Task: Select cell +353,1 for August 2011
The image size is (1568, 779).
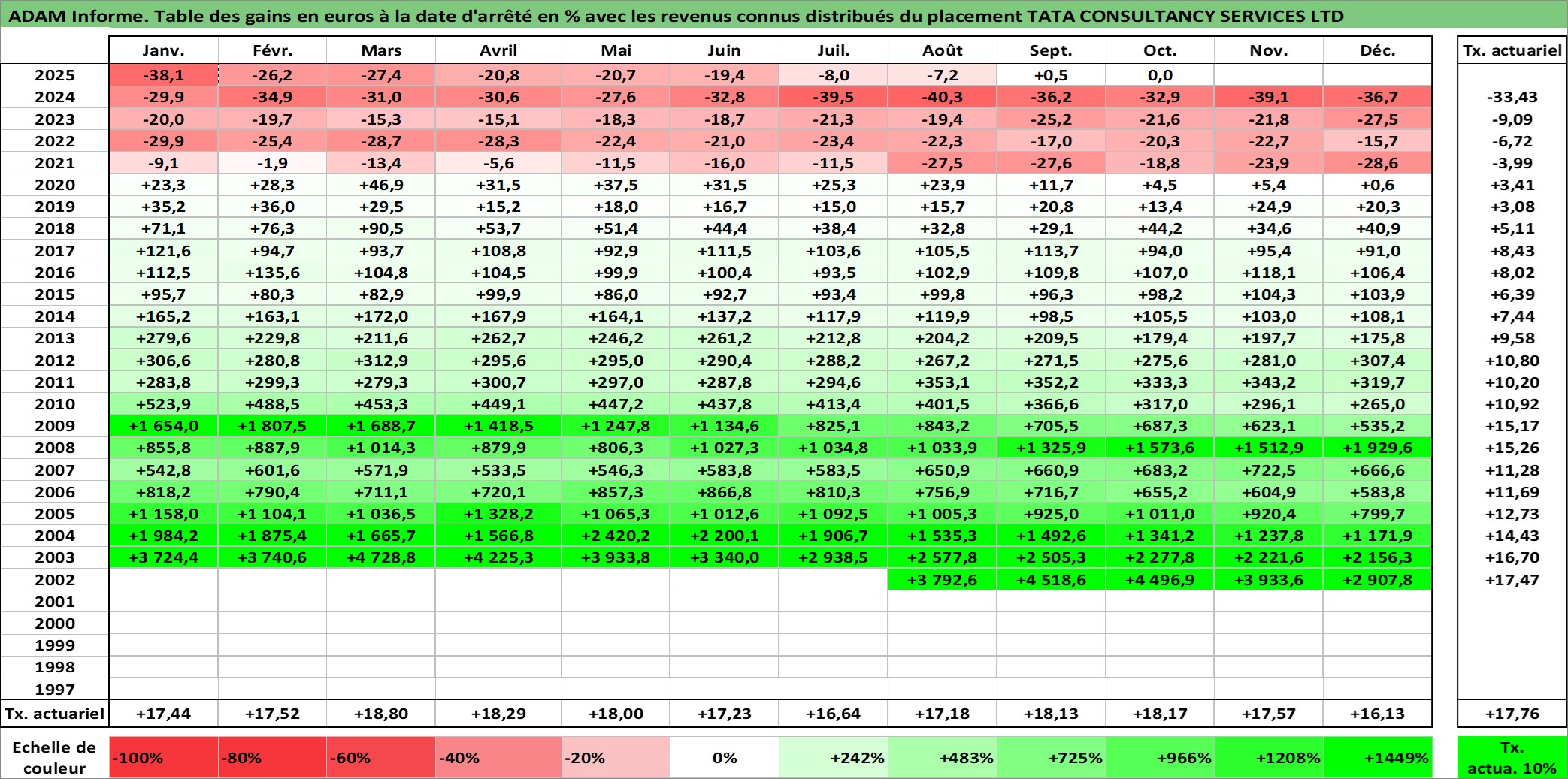Action: tap(943, 382)
